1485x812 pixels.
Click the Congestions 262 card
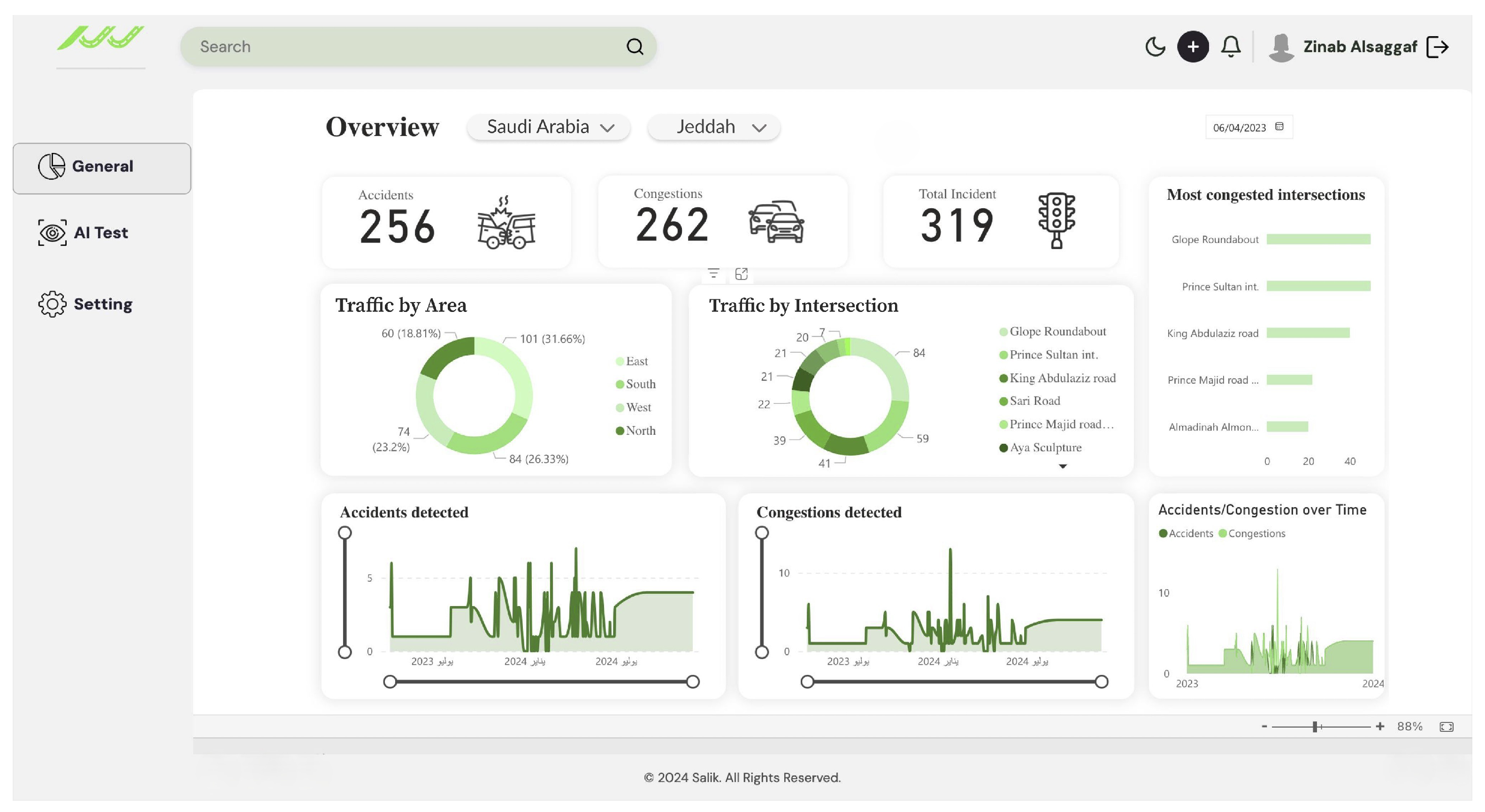tap(722, 222)
